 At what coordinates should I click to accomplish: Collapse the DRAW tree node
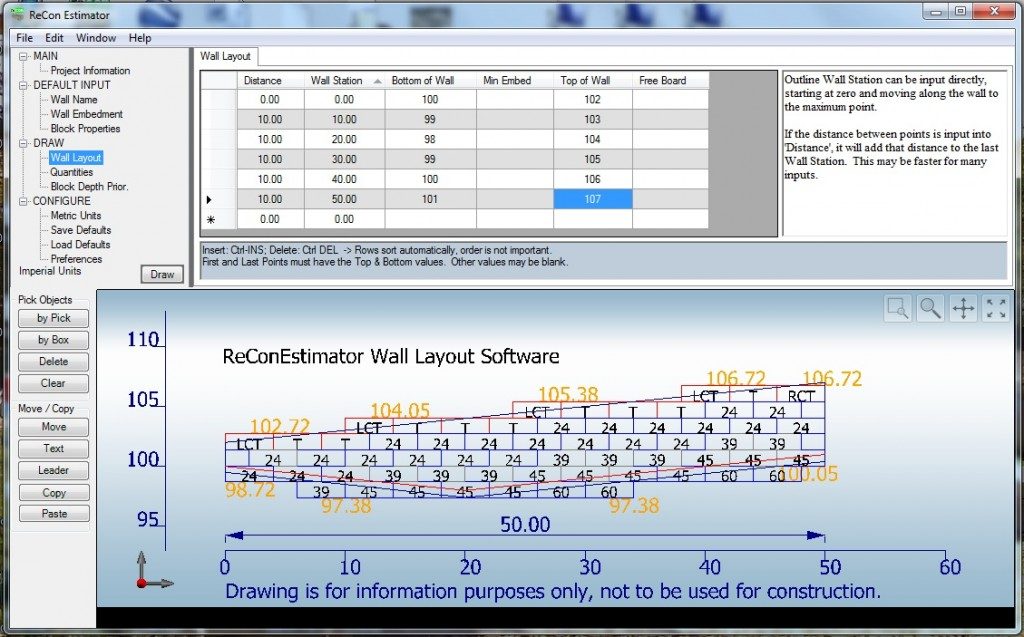point(24,143)
